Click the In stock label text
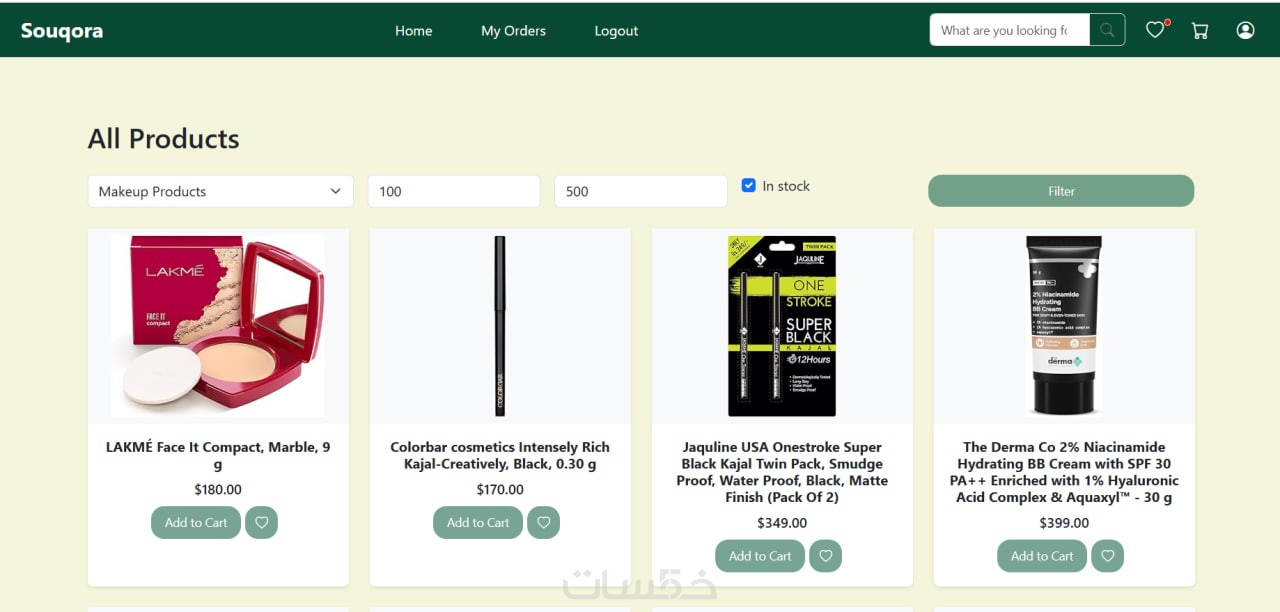 786,186
